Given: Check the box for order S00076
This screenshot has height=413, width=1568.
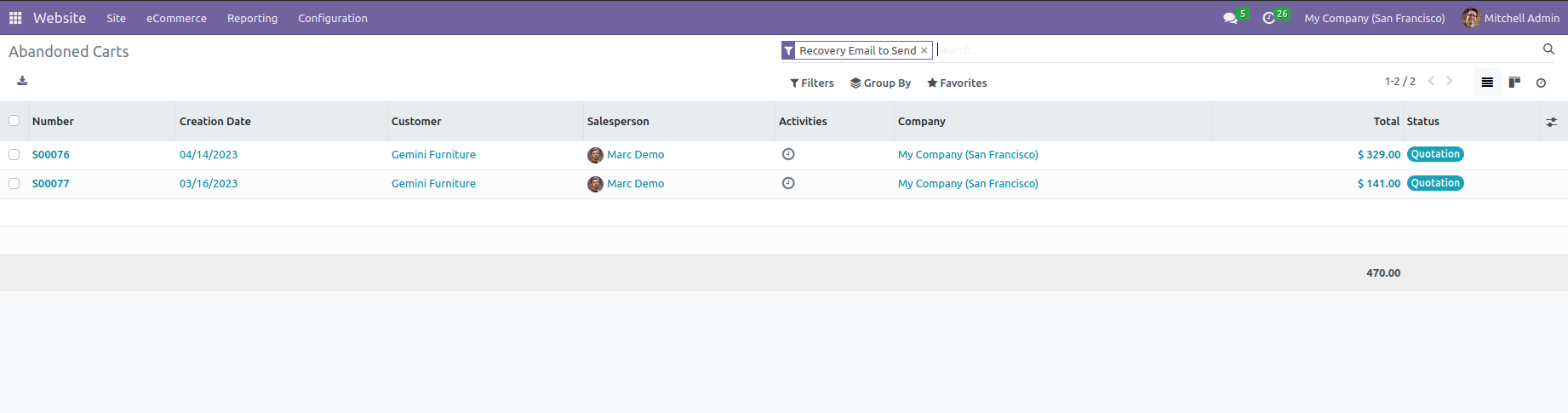Looking at the screenshot, I should pyautogui.click(x=14, y=154).
